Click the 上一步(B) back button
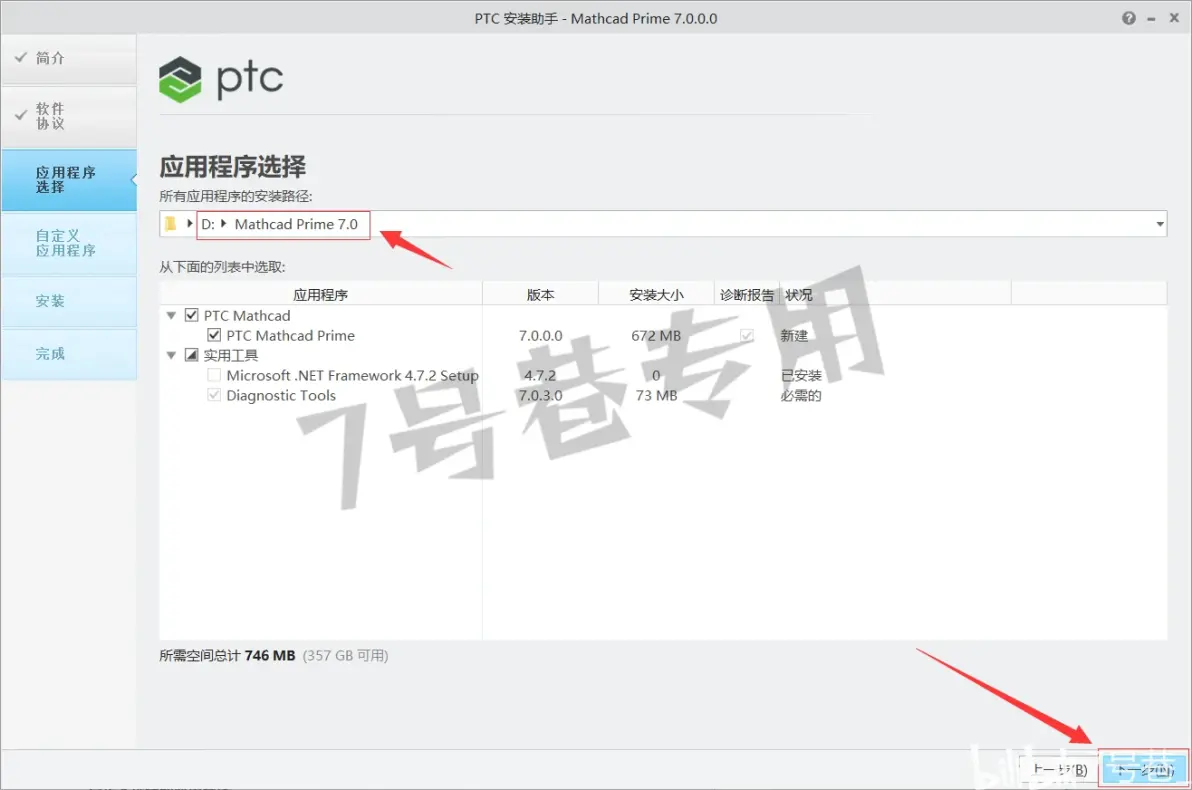 tap(1060, 769)
